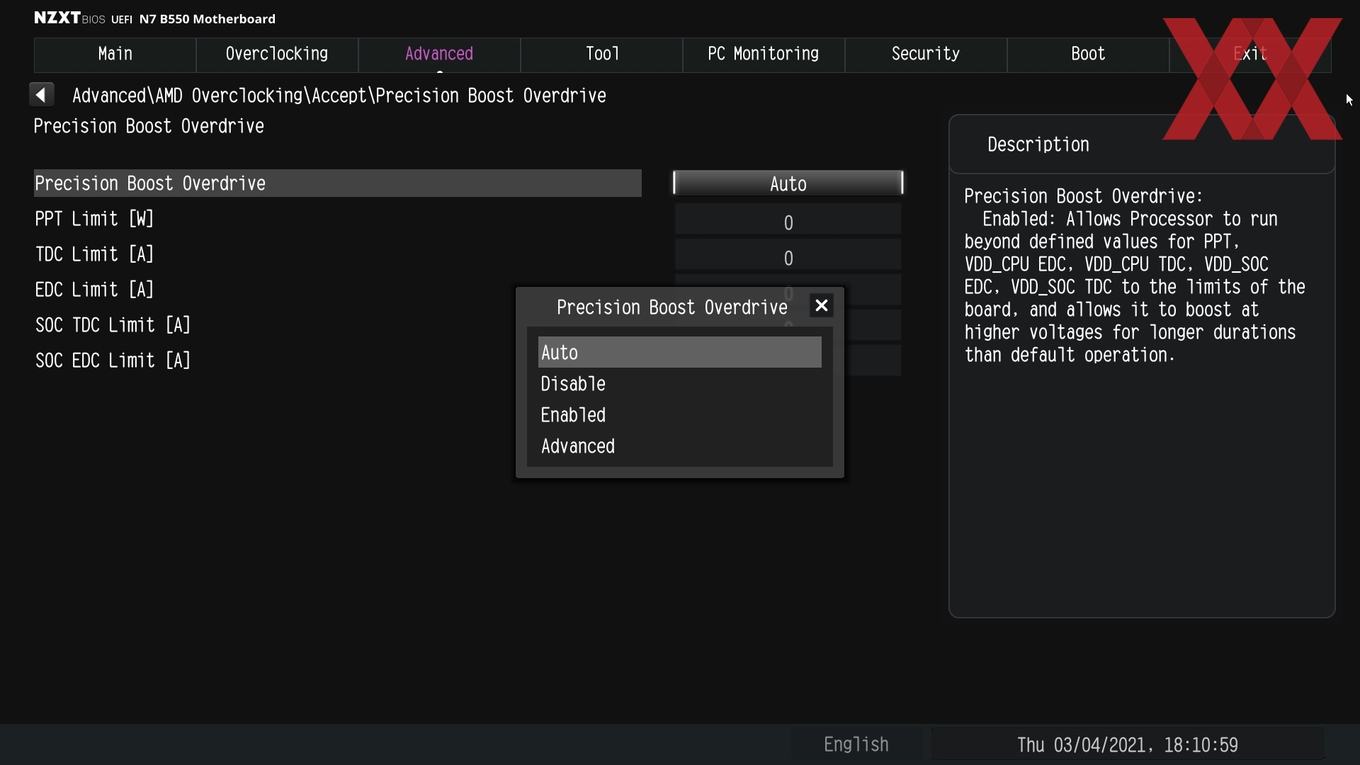Select the SOC TDC Limit [A] label
This screenshot has width=1360, height=765.
[x=113, y=325]
